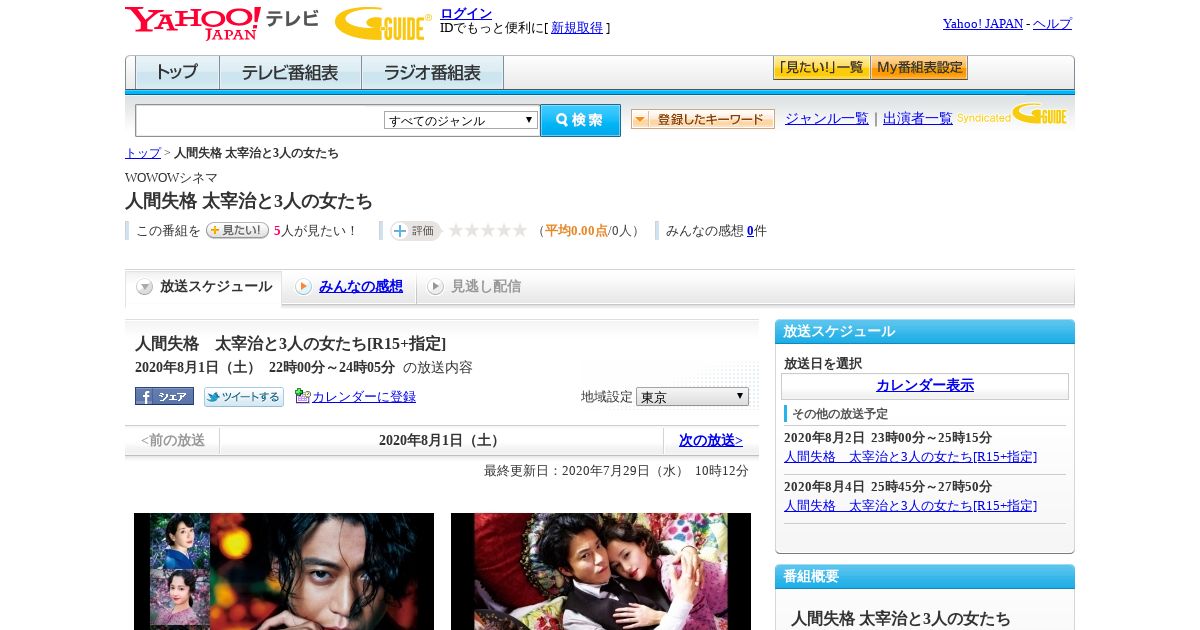Open the 地域設定 東京 region dropdown
Image resolution: width=1200 pixels, height=630 pixels.
click(x=692, y=397)
